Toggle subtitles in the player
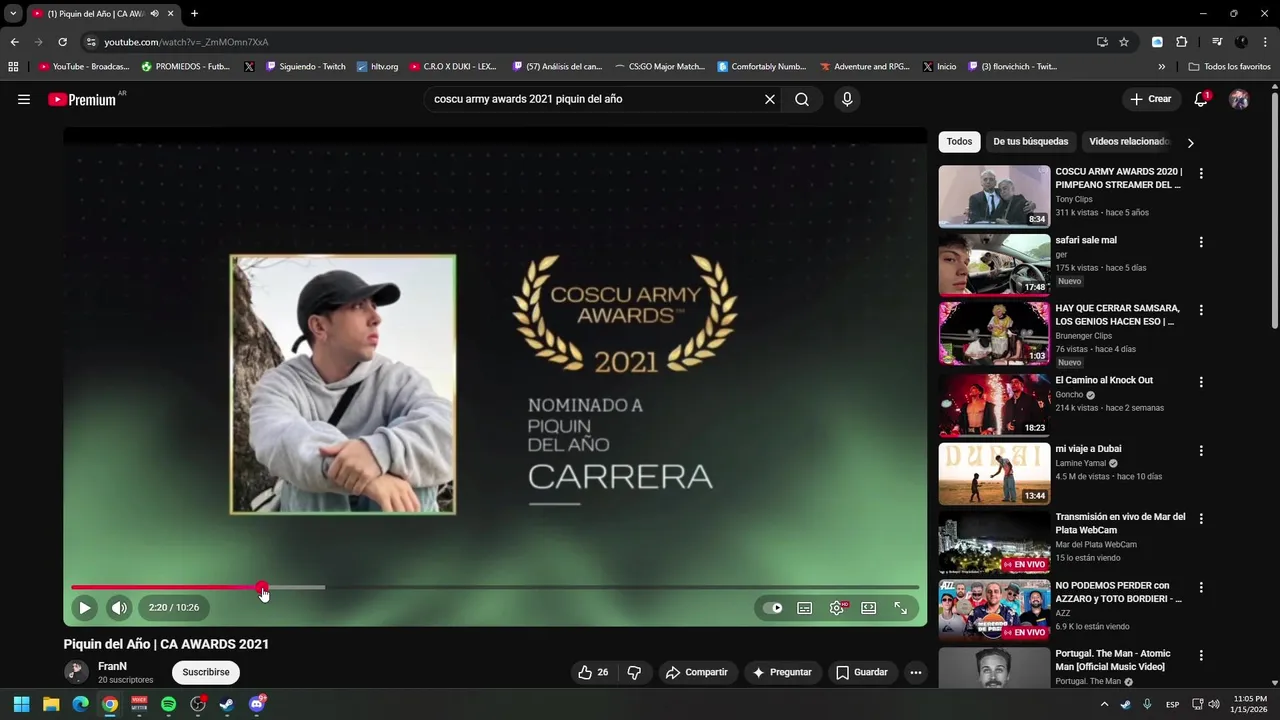 click(804, 607)
